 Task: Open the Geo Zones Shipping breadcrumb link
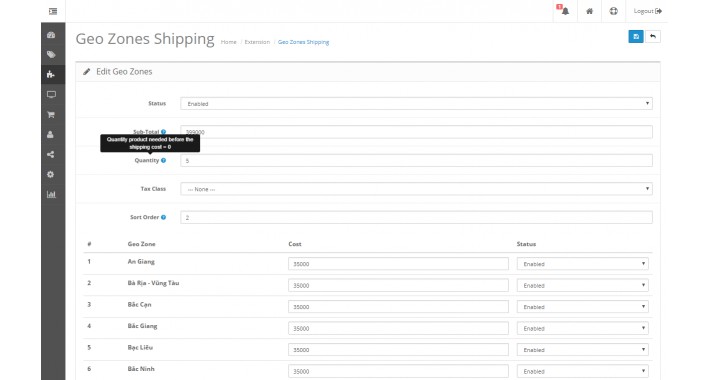point(303,42)
